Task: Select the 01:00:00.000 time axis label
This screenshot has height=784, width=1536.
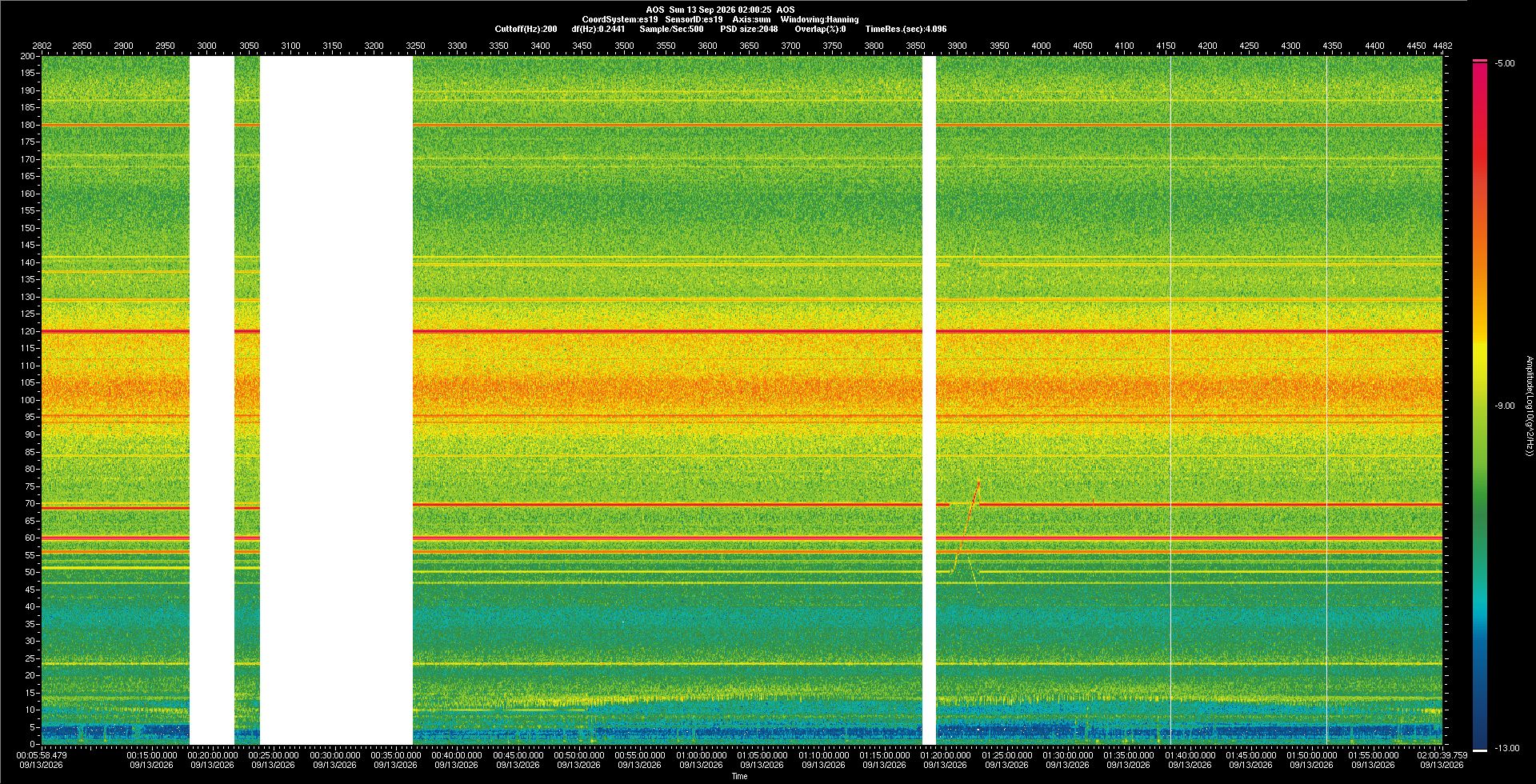Action: [701, 754]
